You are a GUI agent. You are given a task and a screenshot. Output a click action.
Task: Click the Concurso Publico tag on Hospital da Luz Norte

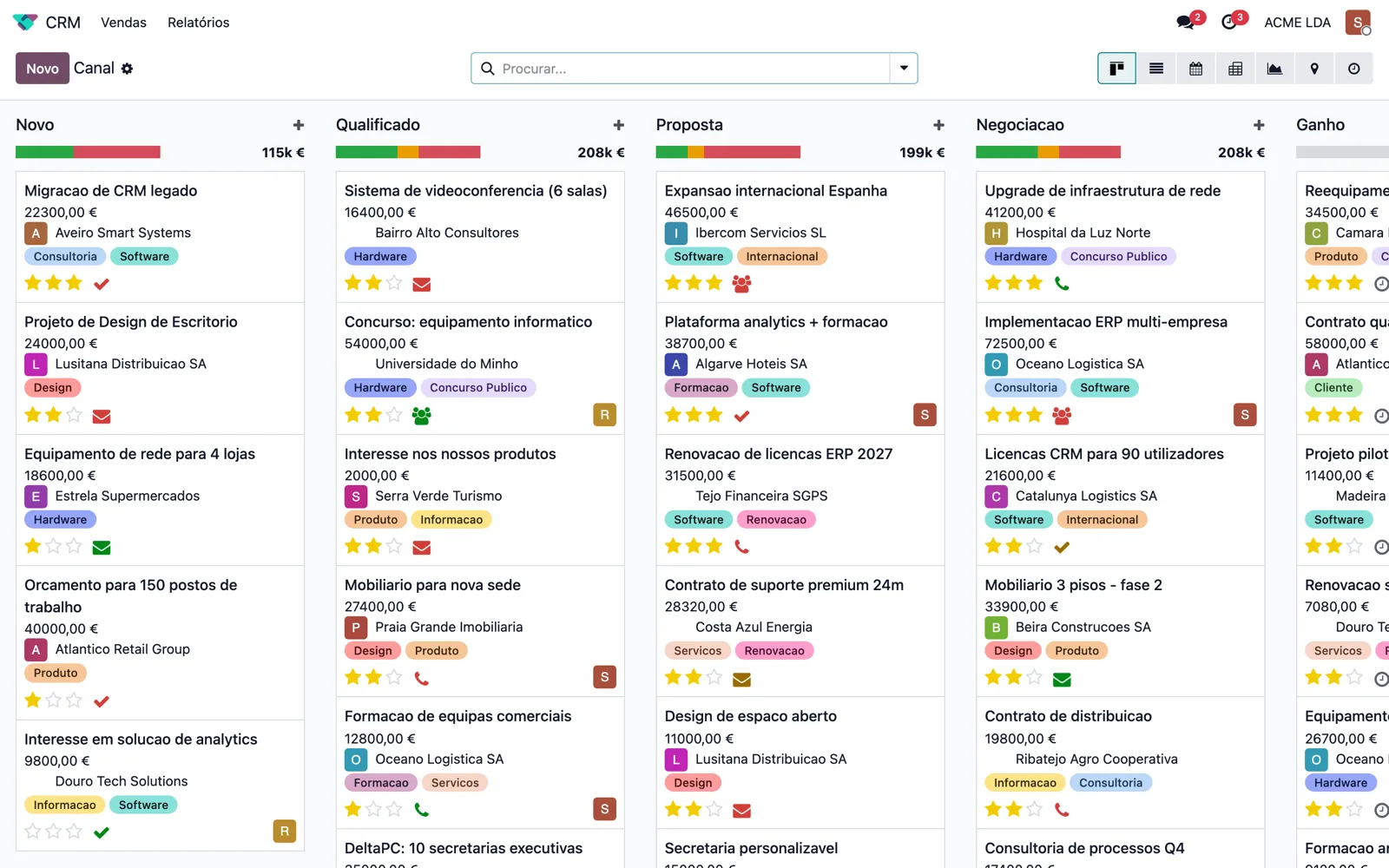coord(1118,256)
